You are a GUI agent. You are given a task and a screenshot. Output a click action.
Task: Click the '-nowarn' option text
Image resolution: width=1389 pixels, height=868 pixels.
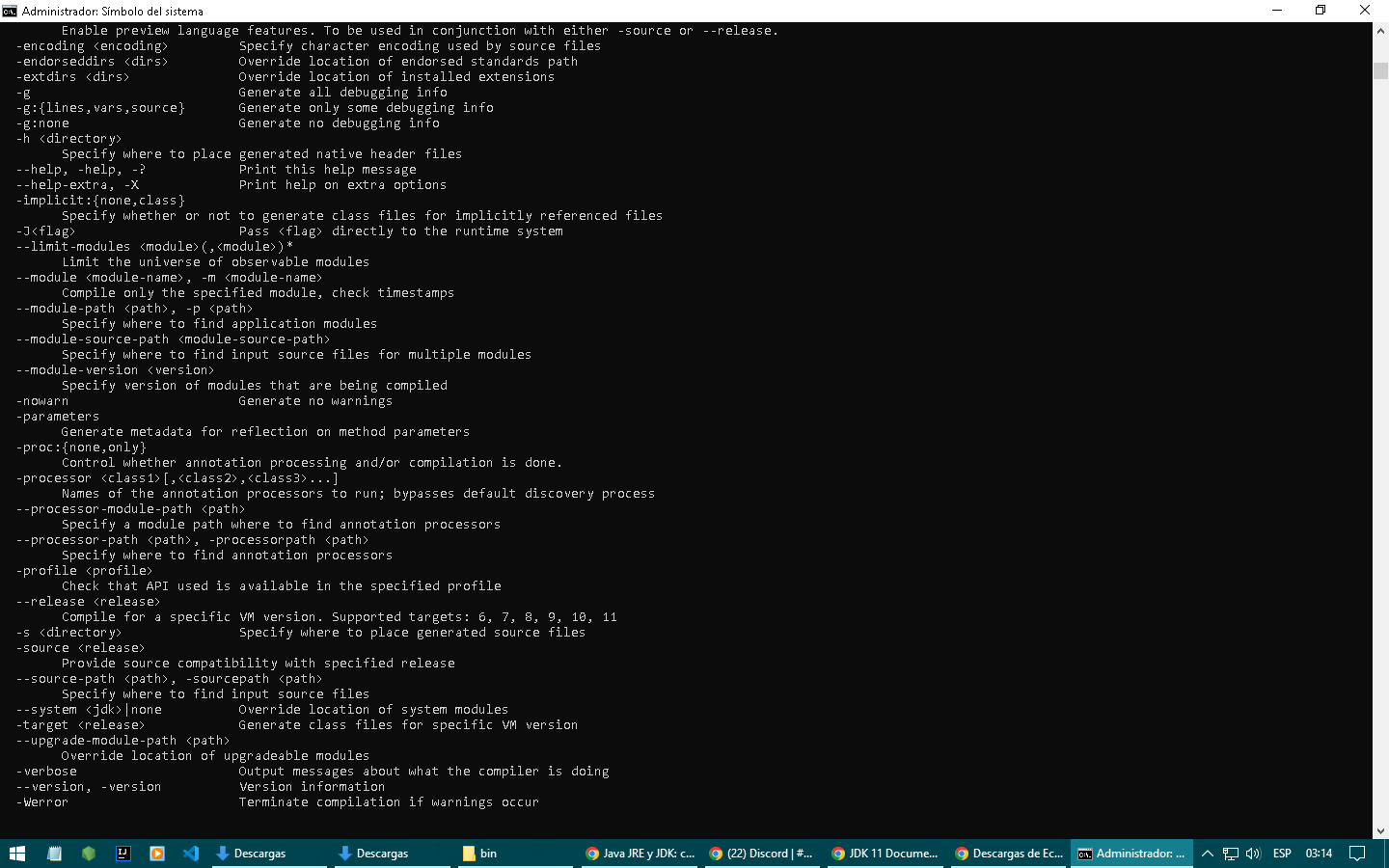point(42,401)
